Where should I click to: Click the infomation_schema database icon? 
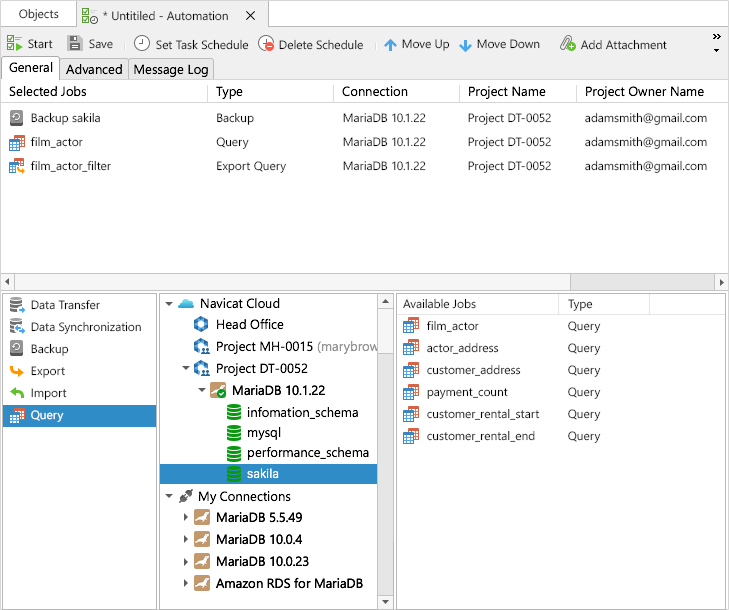(x=234, y=412)
